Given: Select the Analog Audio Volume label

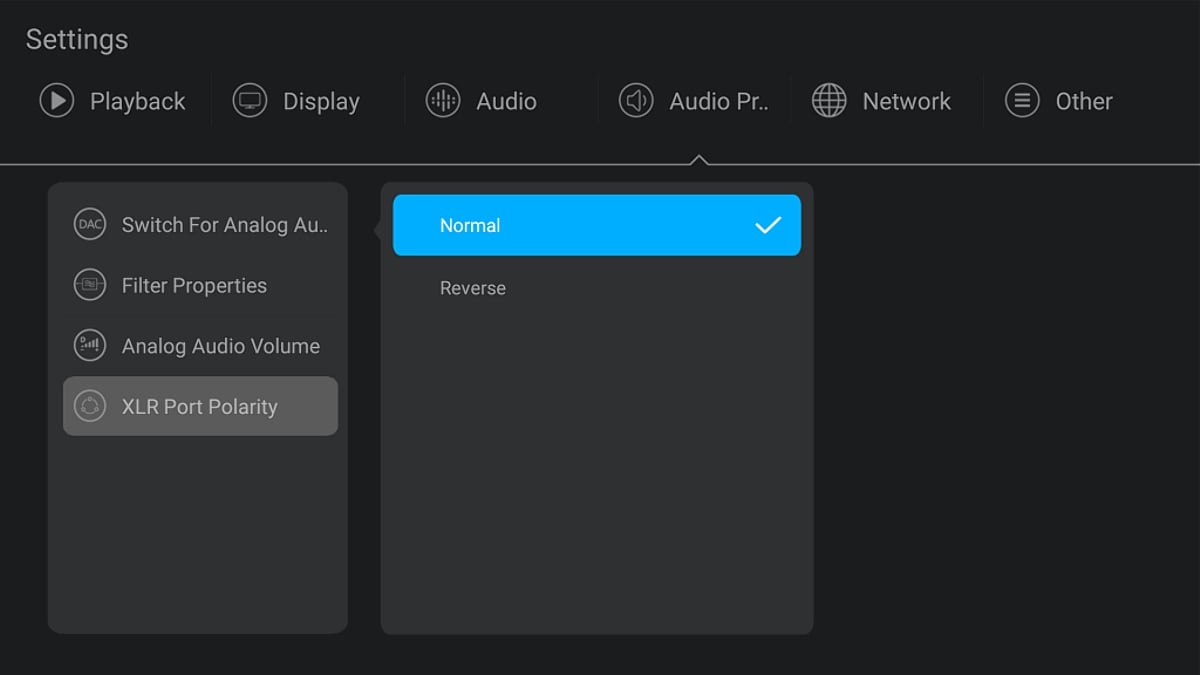Looking at the screenshot, I should coord(221,346).
